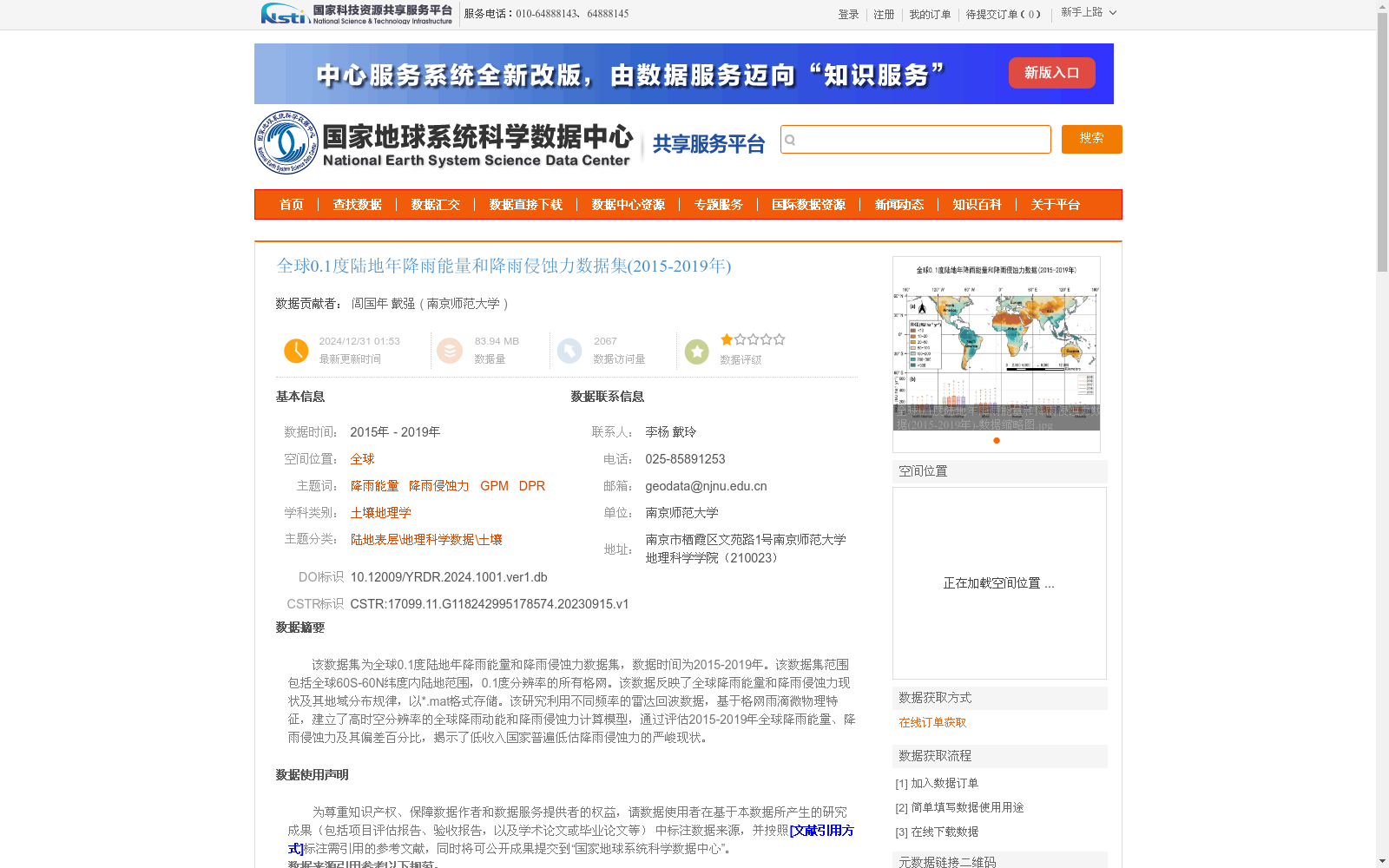The height and width of the screenshot is (868, 1389).
Task: Click the 新版入口 button on banner
Action: pyautogui.click(x=1051, y=73)
